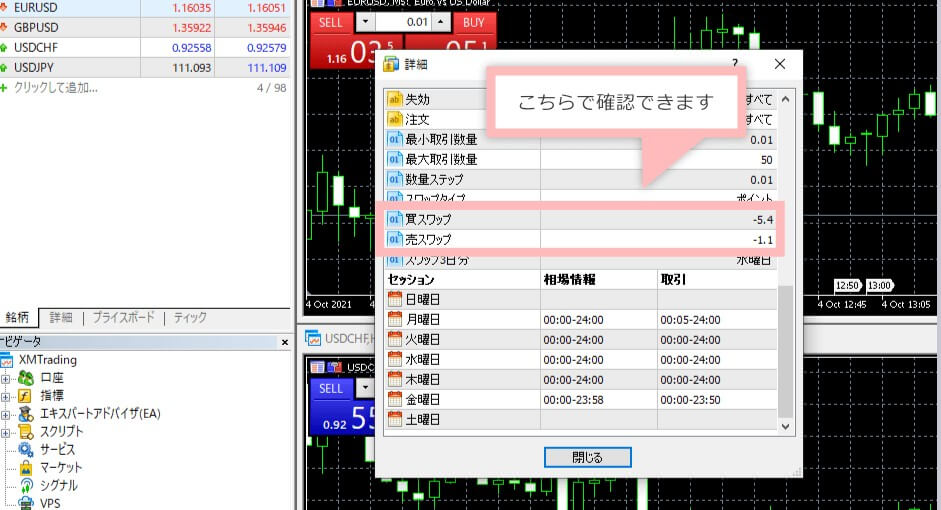The height and width of the screenshot is (510, 941).
Task: Open the マーケット shopping bag icon
Action: tap(25, 467)
